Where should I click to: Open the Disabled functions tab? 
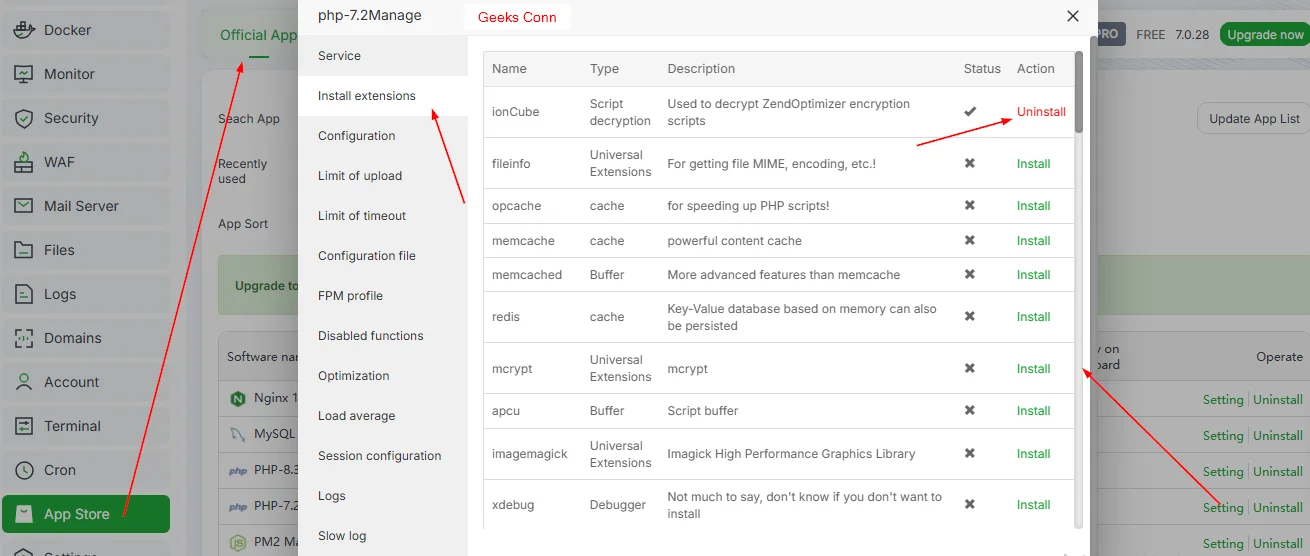click(383, 336)
